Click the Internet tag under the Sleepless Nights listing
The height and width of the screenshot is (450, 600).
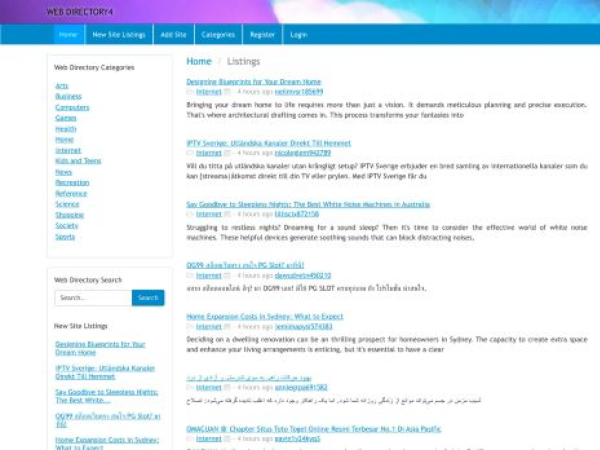tap(209, 214)
